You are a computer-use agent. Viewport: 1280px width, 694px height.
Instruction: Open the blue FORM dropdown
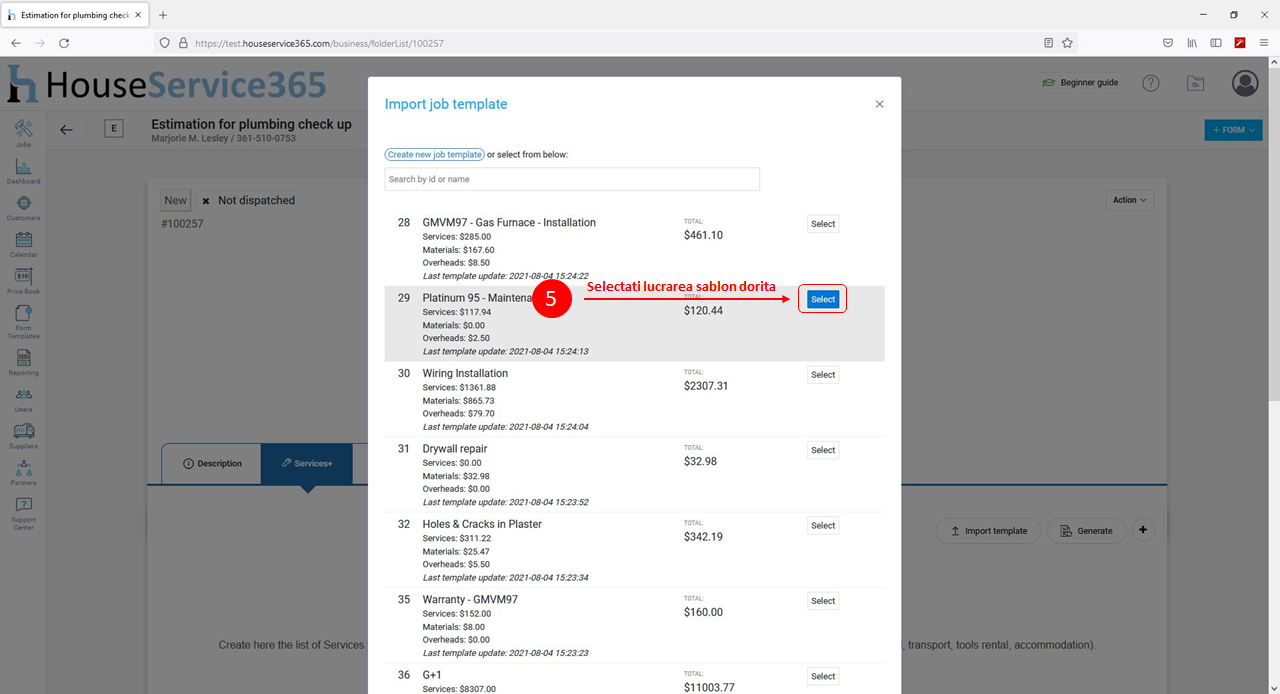[x=1233, y=130]
